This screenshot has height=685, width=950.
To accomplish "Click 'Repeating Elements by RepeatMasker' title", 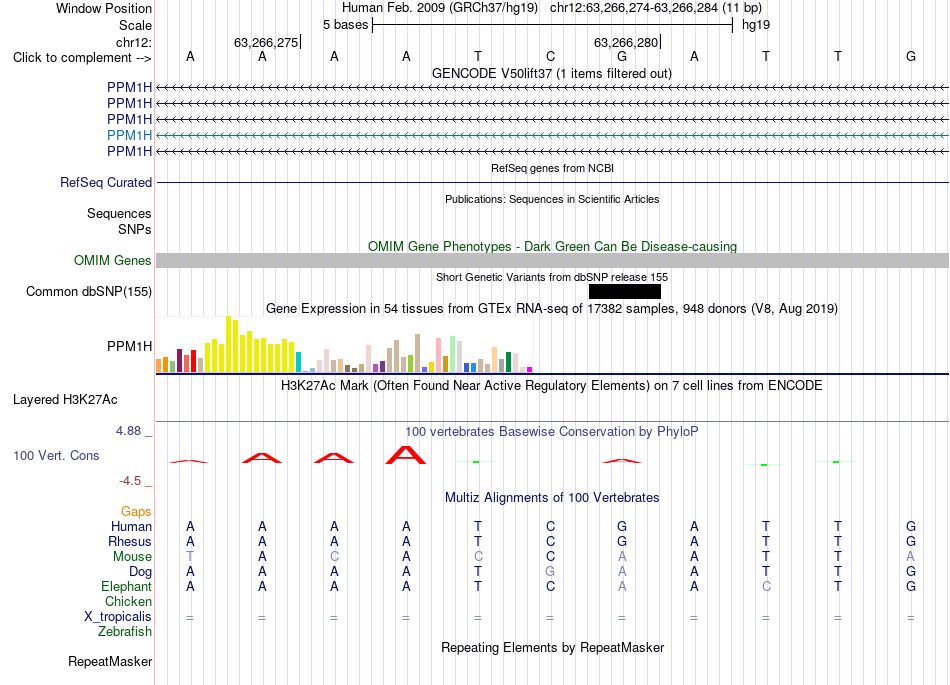I will (x=552, y=648).
